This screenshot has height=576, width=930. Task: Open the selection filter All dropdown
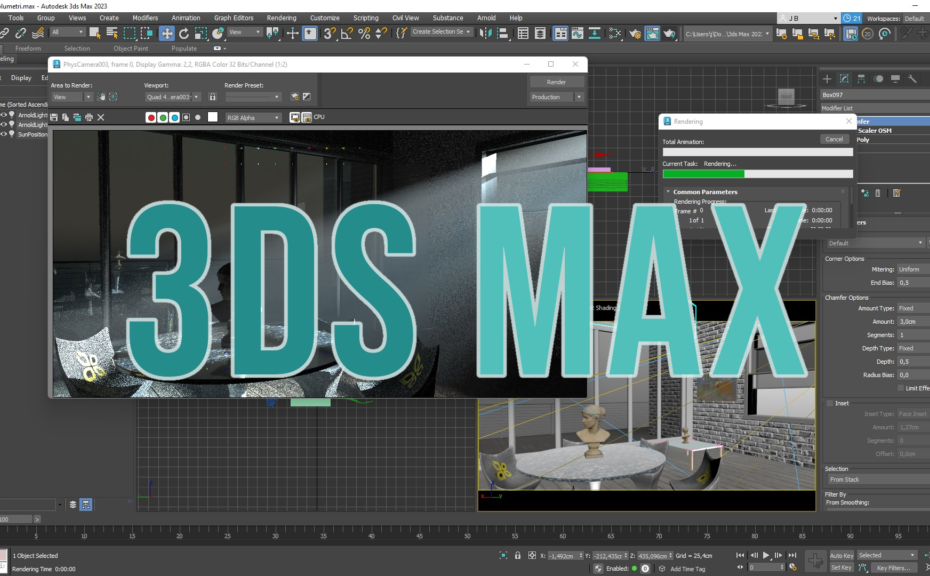pos(67,32)
